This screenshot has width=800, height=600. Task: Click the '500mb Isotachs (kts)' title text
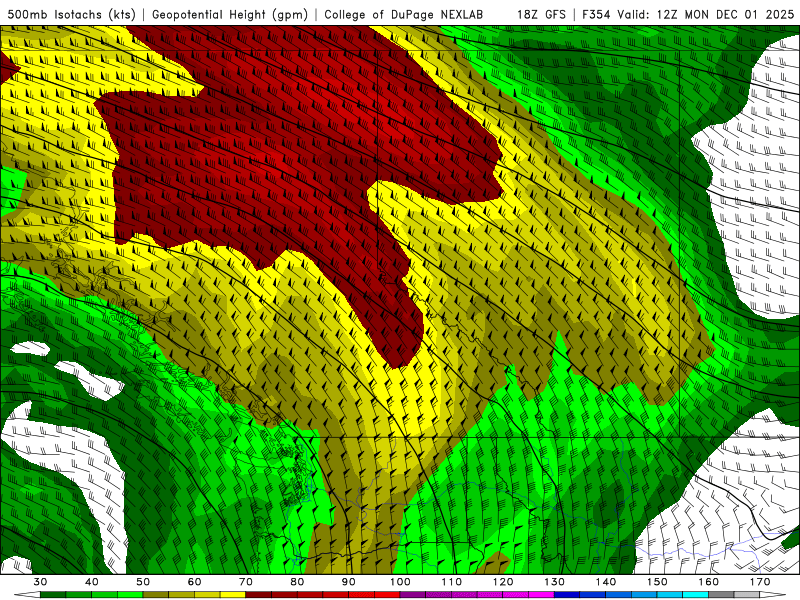(x=72, y=14)
